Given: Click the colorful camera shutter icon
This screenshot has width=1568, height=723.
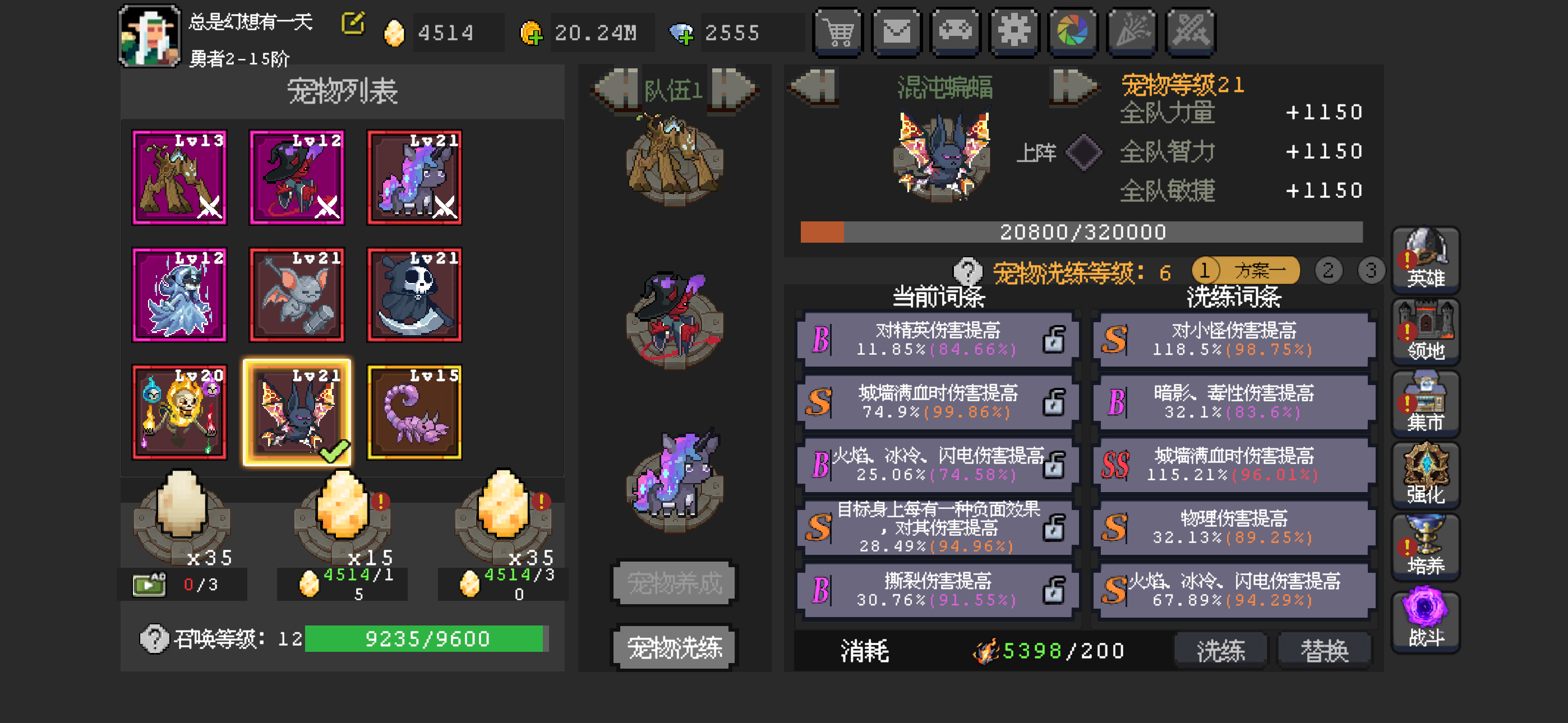Looking at the screenshot, I should (1072, 31).
